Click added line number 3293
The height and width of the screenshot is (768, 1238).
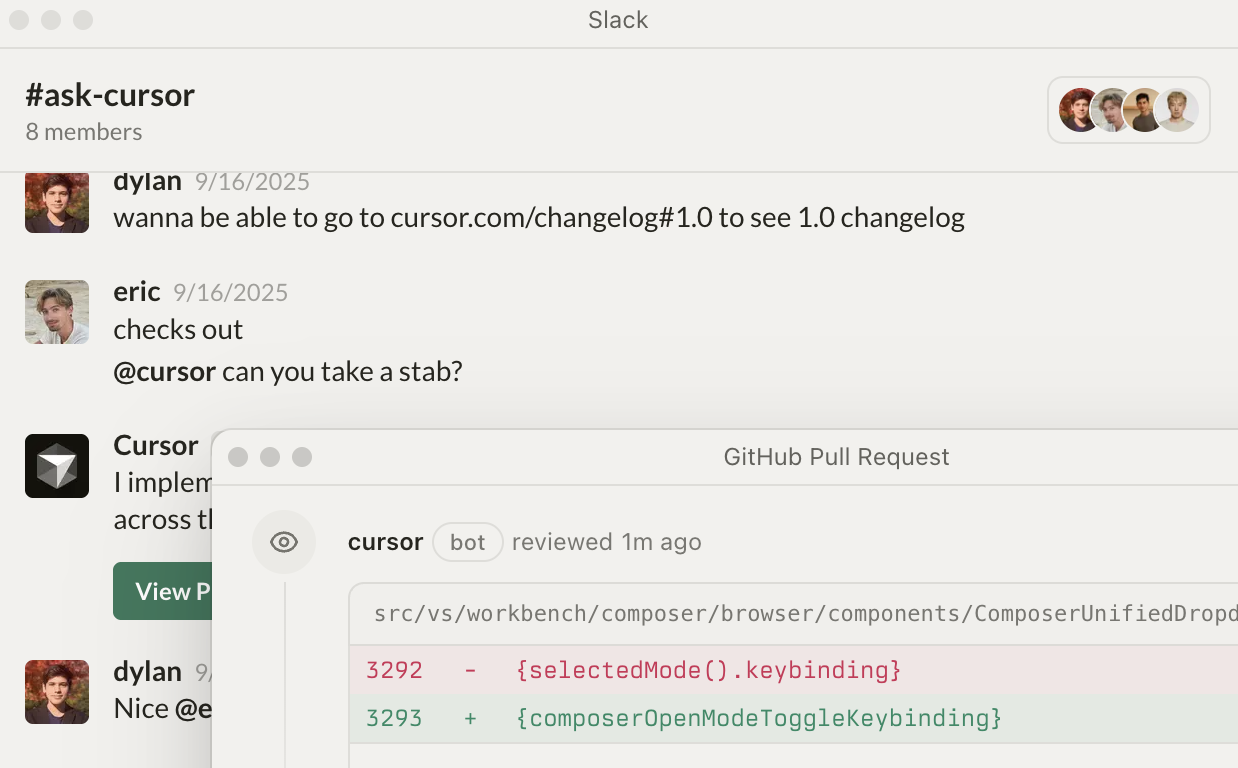pyautogui.click(x=394, y=718)
